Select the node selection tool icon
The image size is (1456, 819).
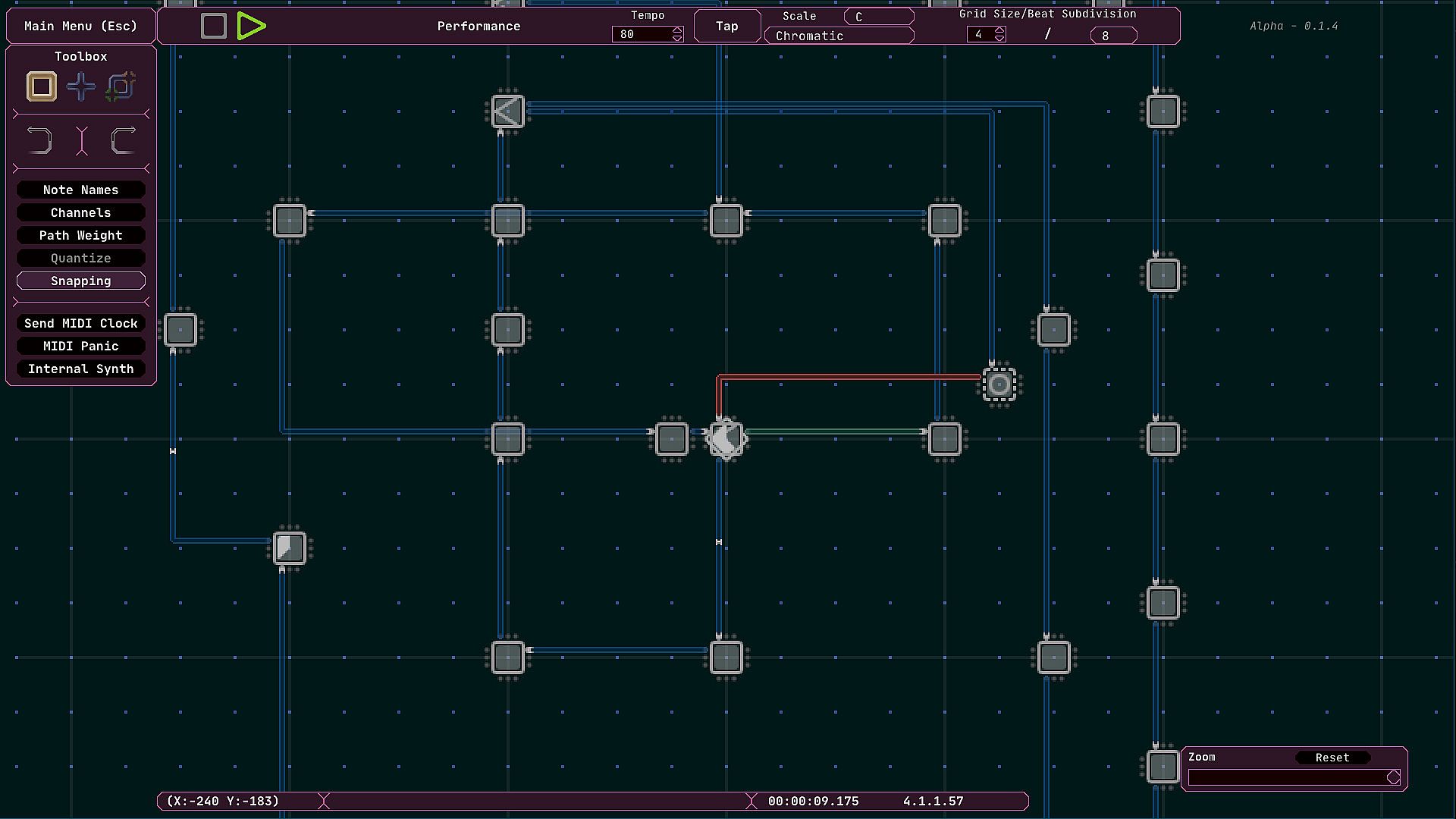(x=121, y=86)
